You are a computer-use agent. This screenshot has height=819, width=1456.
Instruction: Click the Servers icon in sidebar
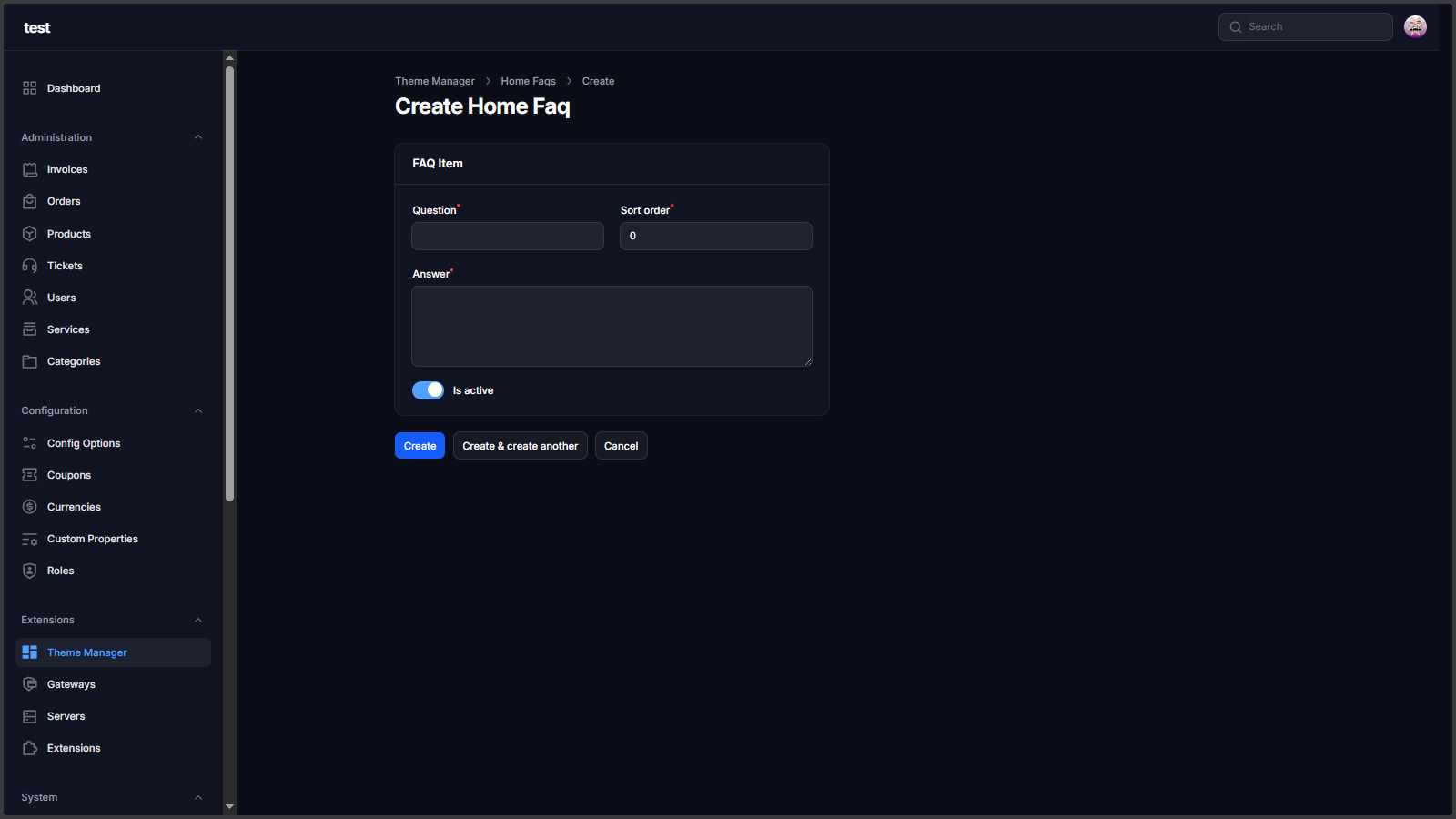coord(30,716)
